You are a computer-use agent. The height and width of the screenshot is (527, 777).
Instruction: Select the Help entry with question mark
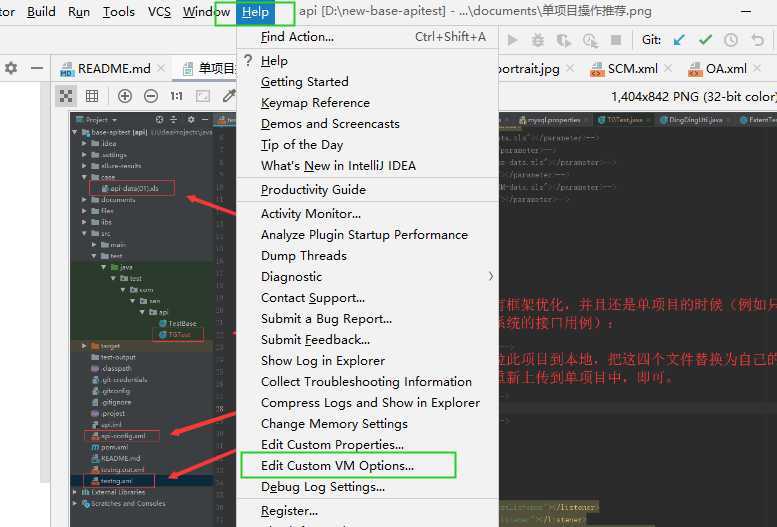click(368, 61)
